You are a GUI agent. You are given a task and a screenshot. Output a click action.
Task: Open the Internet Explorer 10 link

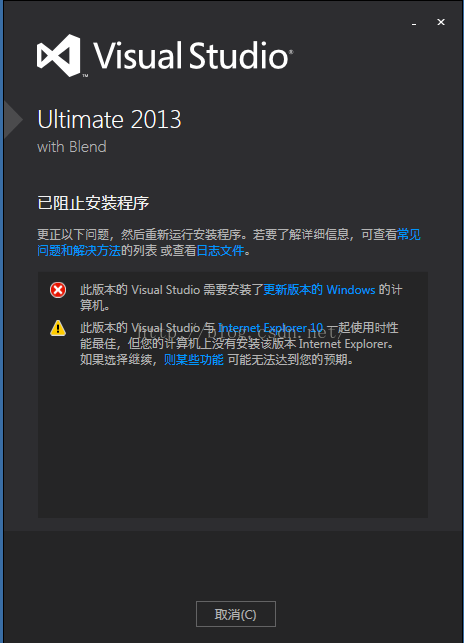[271, 328]
